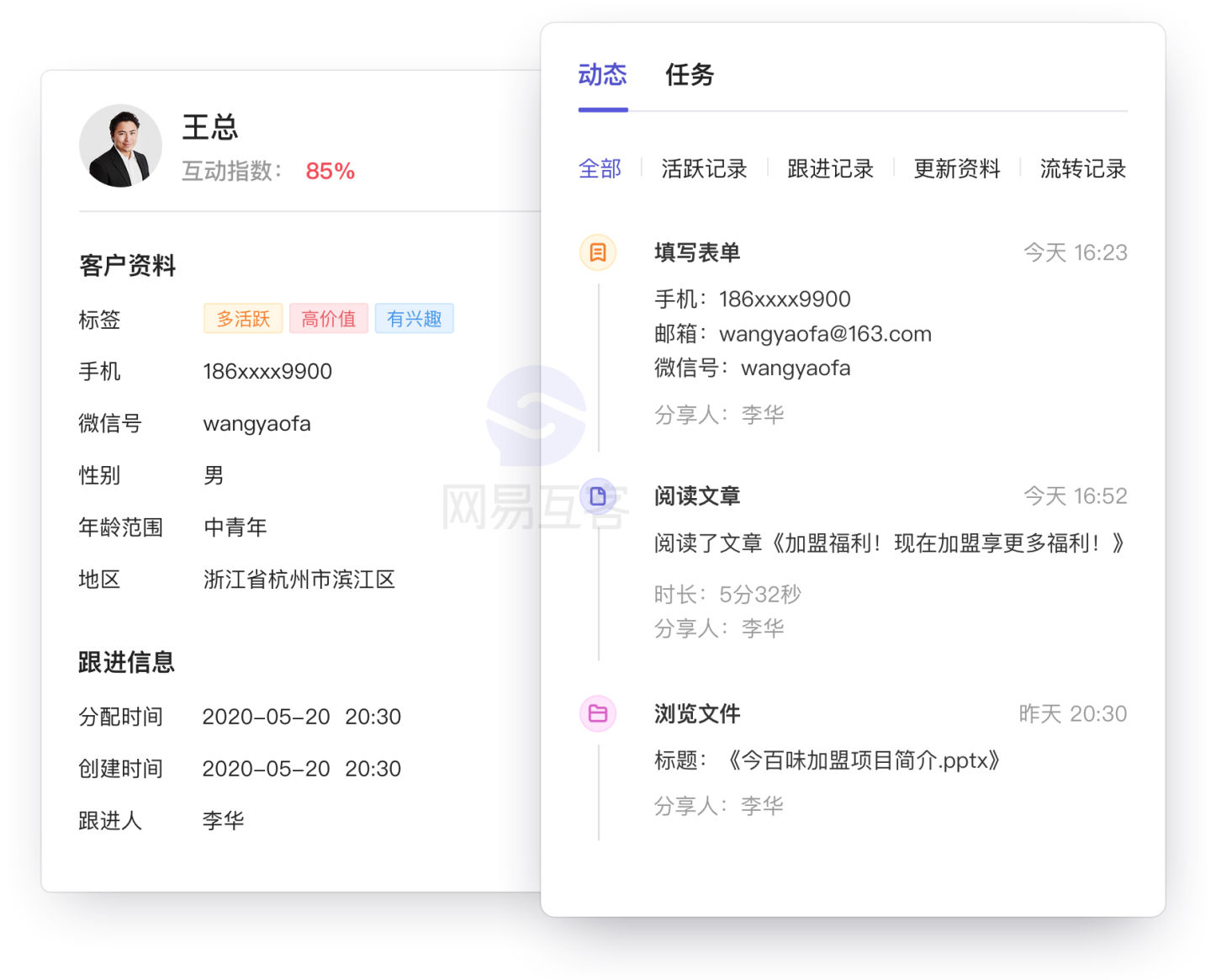Click the orange form icon beside 填写表单
The height and width of the screenshot is (980, 1211).
point(598,252)
